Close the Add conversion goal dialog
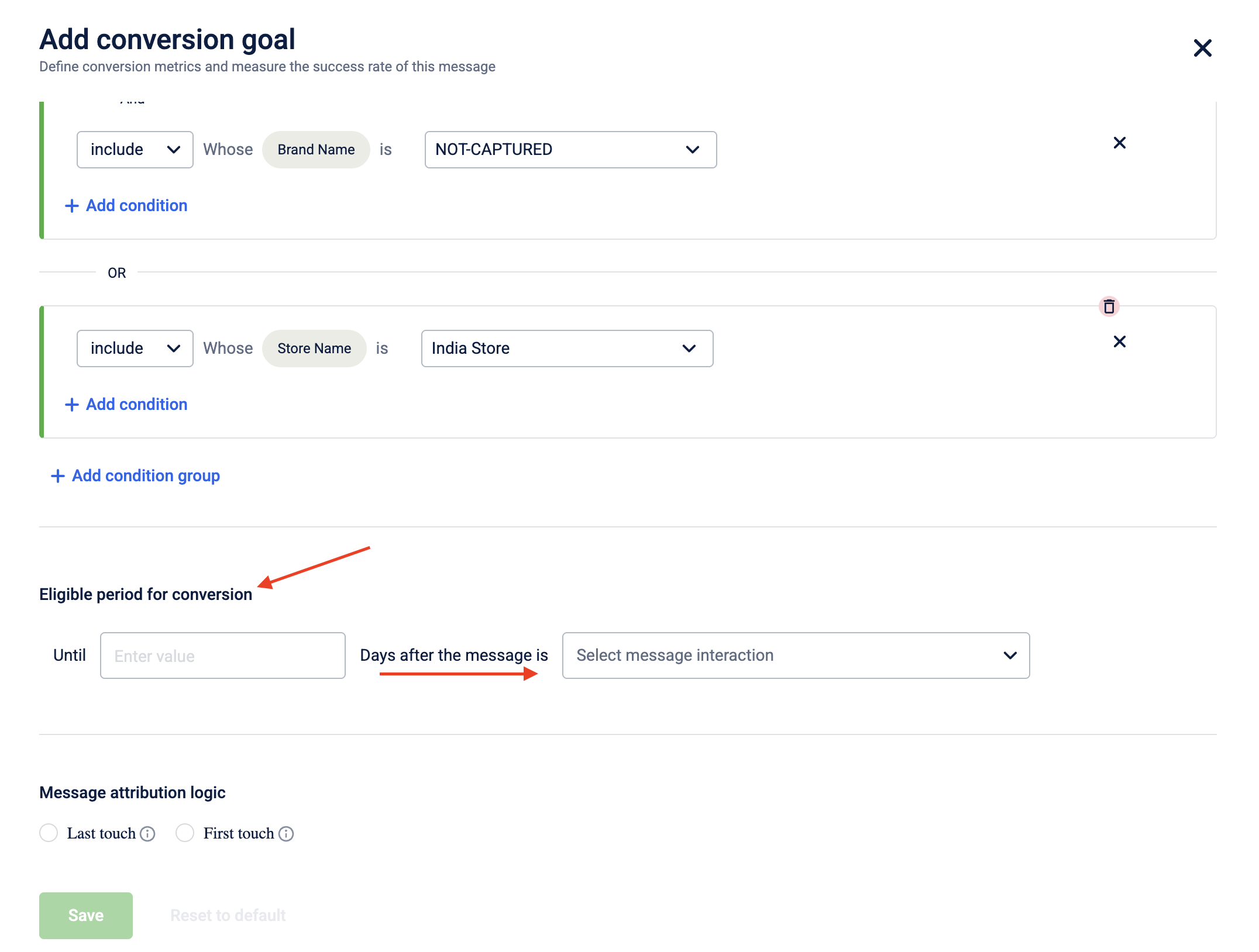Viewport: 1259px width, 952px height. [1202, 48]
